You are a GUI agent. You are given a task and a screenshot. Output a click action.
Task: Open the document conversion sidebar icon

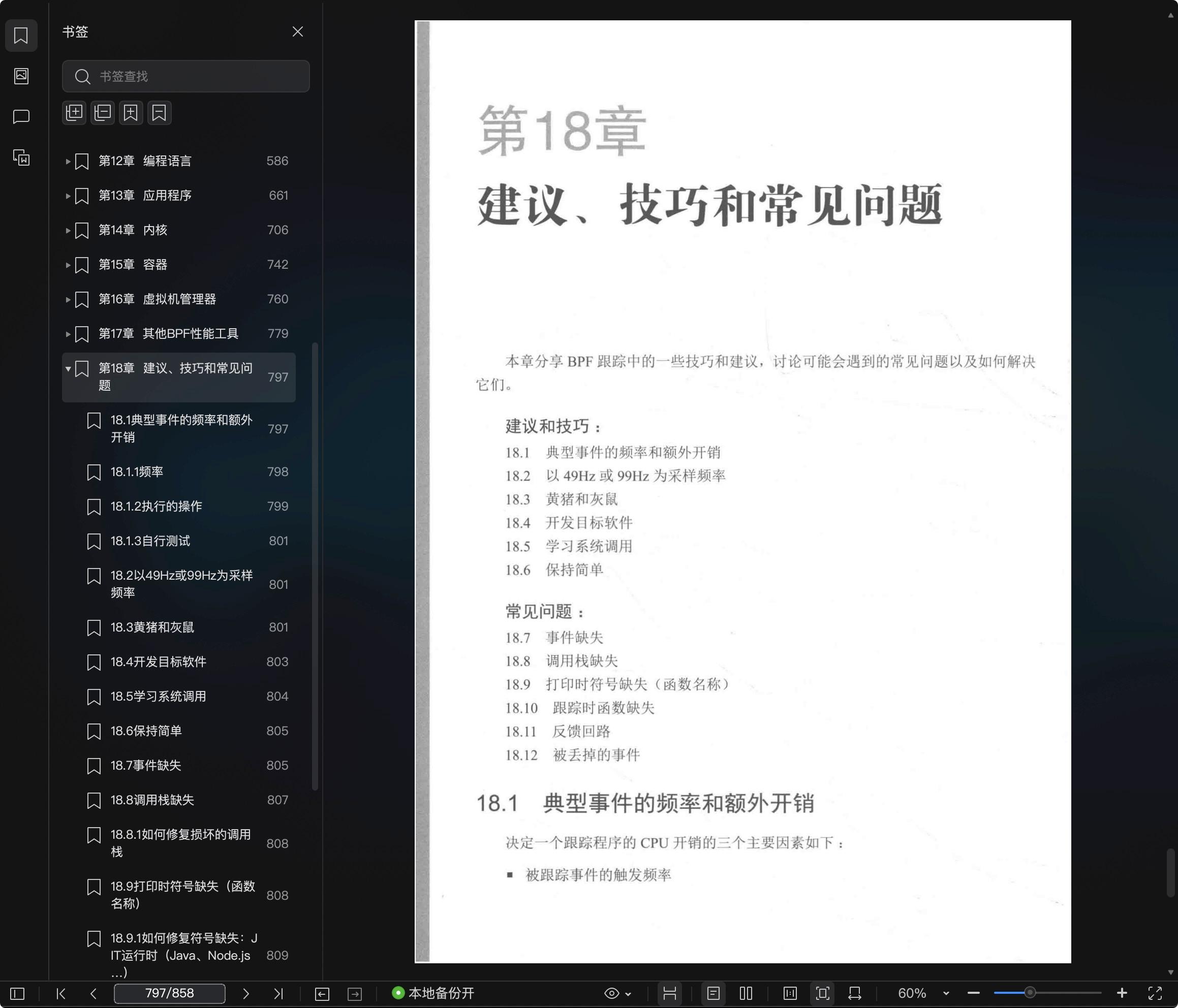21,157
